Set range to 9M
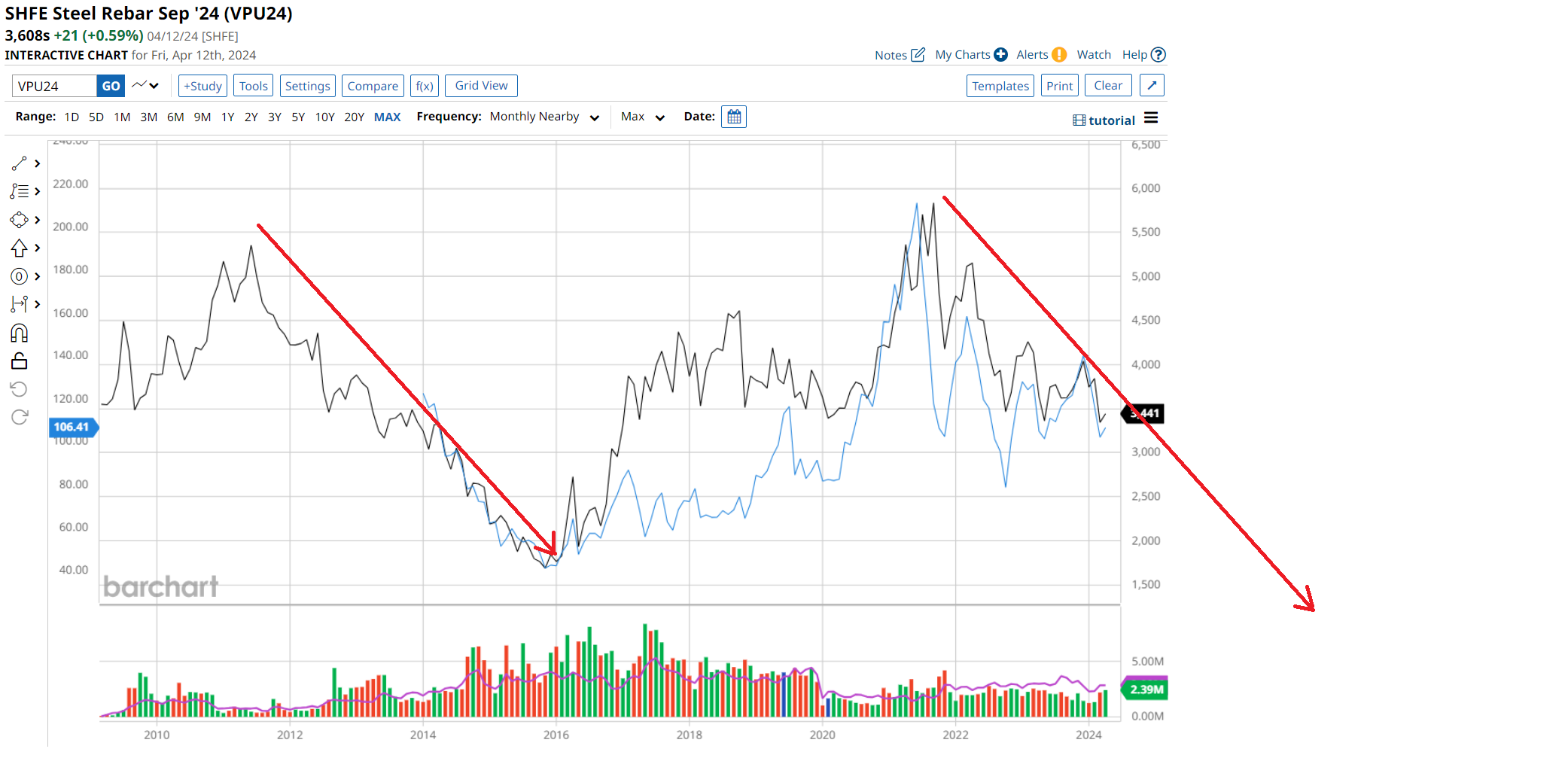Screen dimensions: 1568x758 click(x=202, y=117)
